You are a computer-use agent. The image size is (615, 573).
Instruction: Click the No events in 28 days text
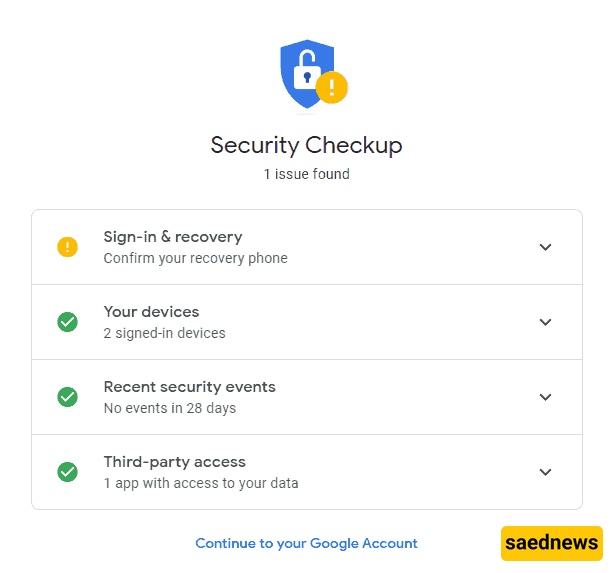[169, 408]
